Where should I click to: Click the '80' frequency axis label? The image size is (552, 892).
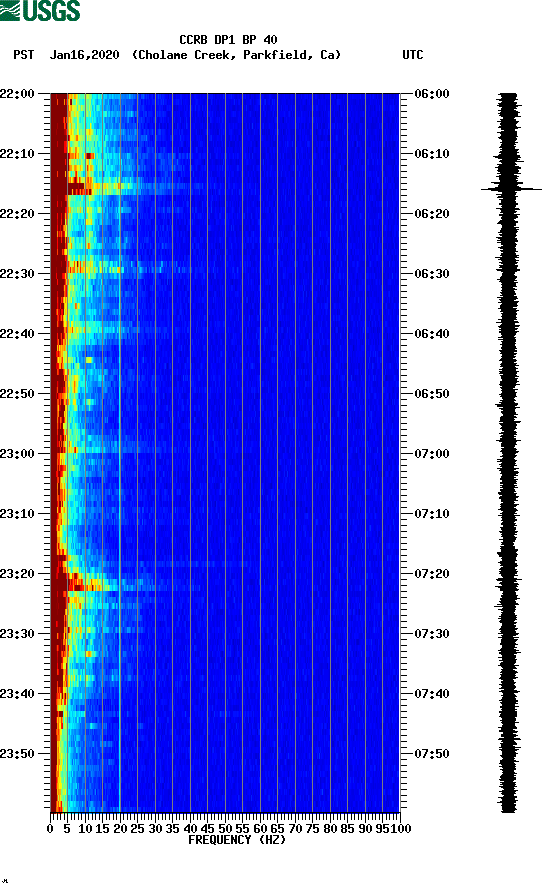click(330, 829)
